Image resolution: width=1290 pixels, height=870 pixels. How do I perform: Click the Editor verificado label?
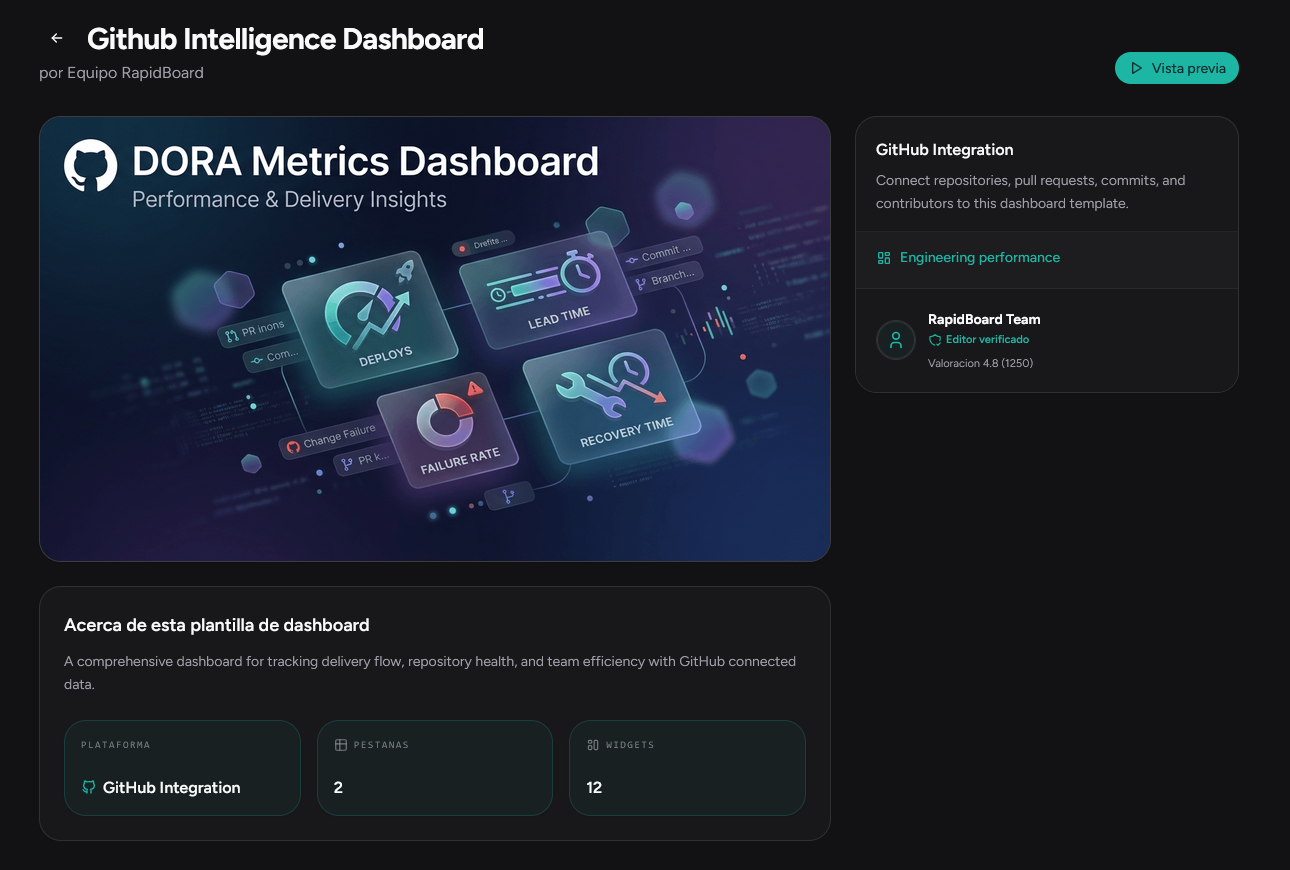click(x=987, y=340)
